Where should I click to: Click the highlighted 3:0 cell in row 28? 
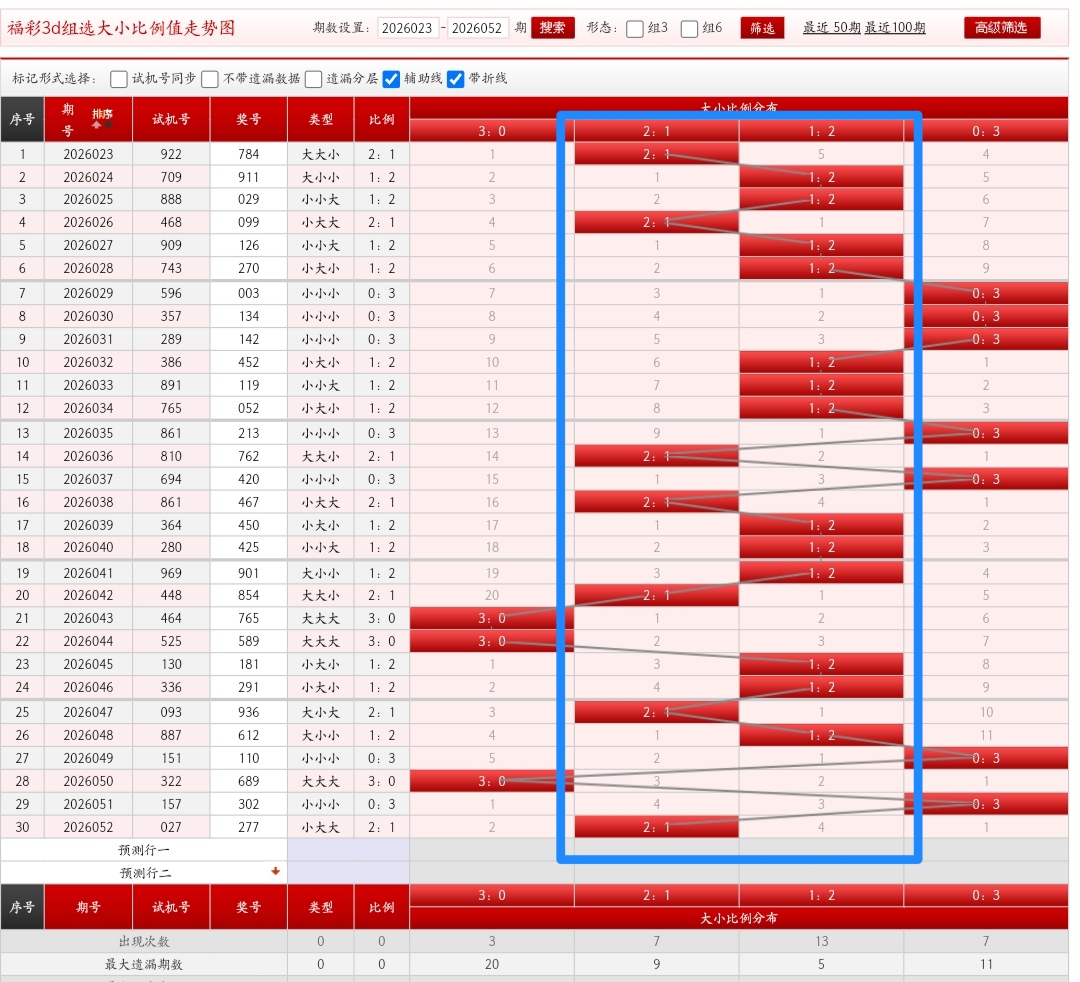tap(492, 781)
